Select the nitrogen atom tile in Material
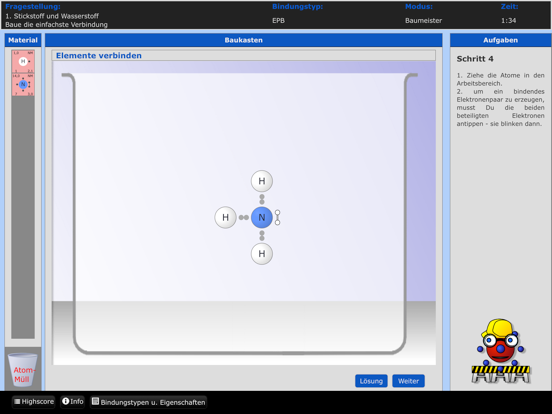The image size is (552, 414). [23, 84]
